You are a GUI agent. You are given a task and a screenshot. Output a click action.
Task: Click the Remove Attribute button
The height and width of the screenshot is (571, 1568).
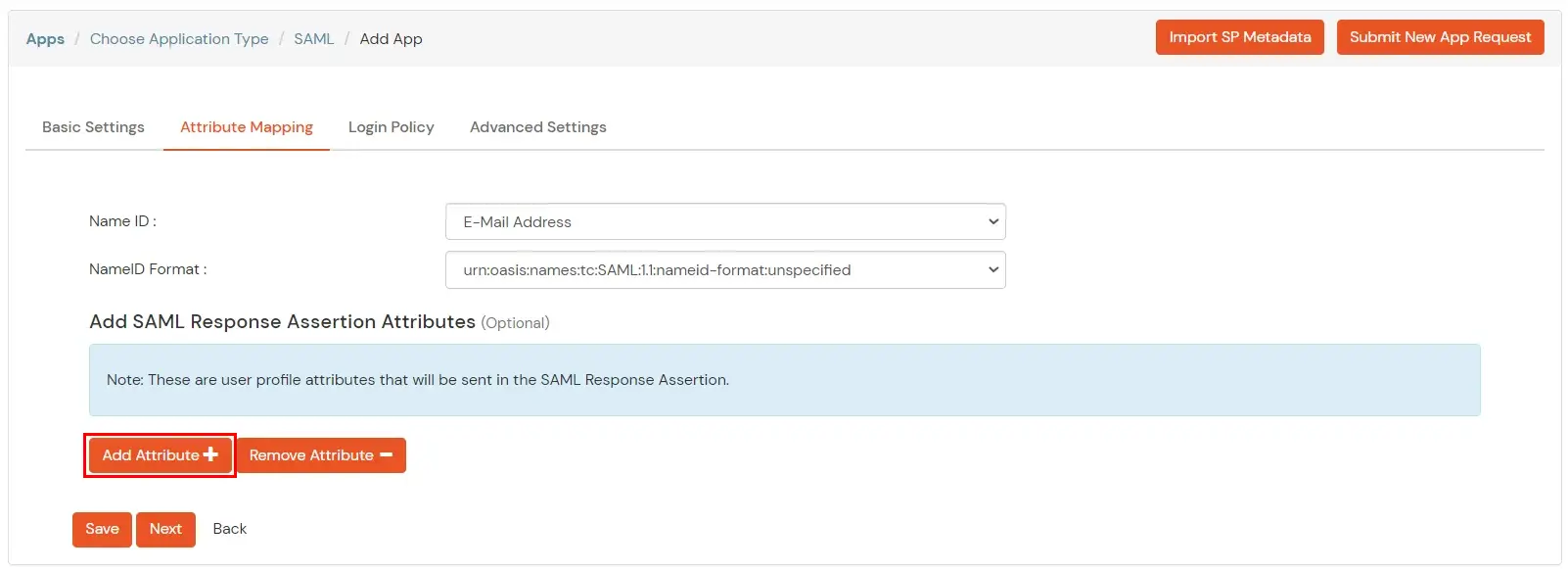click(x=321, y=455)
